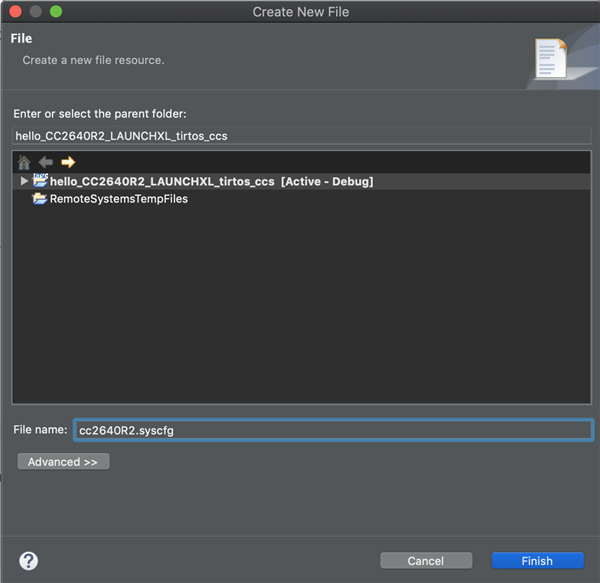Click the gray minimize window button
Image resolution: width=600 pixels, height=583 pixels.
[36, 11]
